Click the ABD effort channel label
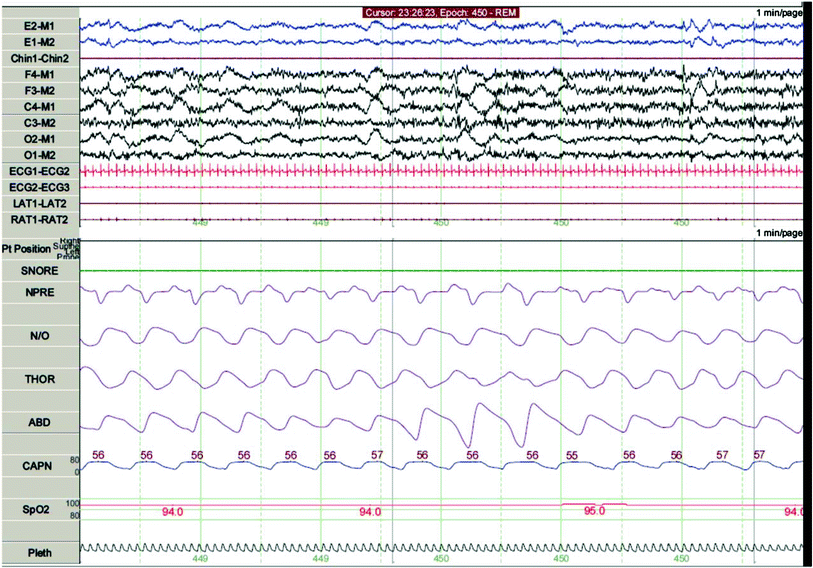813x568 pixels. (39, 422)
